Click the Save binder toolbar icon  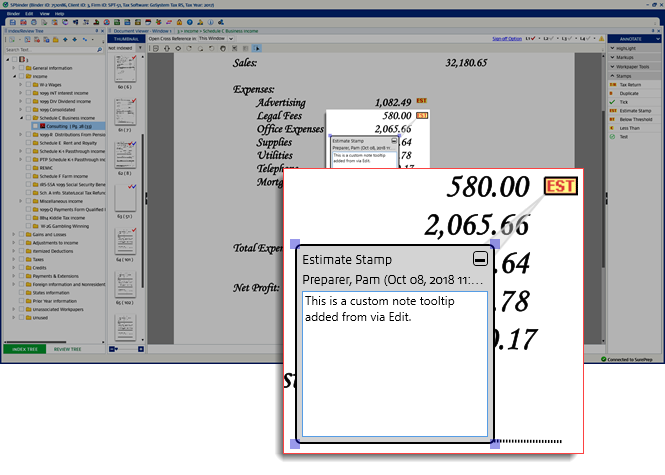(x=13, y=22)
